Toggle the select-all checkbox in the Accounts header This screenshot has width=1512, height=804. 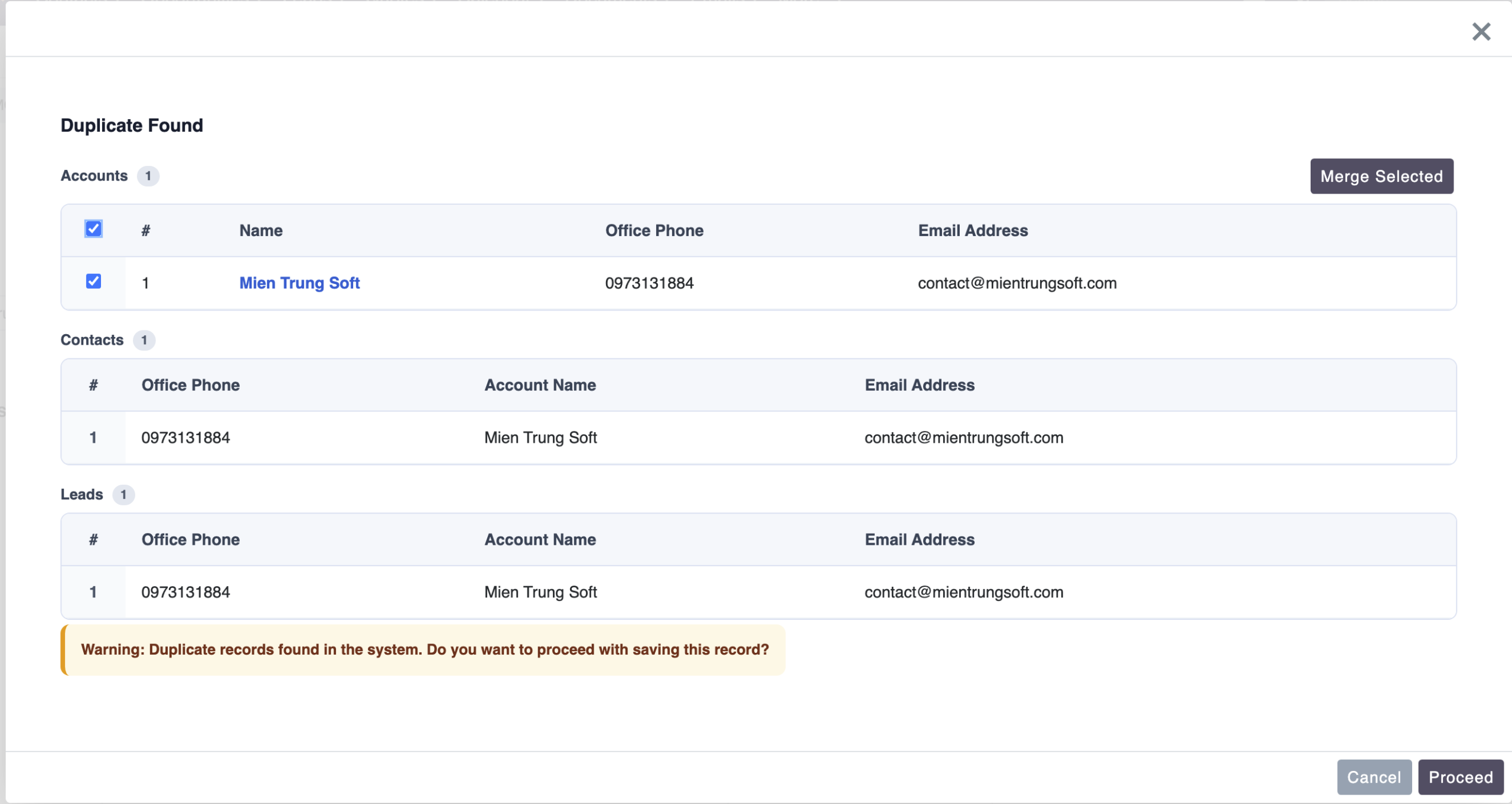click(x=93, y=229)
